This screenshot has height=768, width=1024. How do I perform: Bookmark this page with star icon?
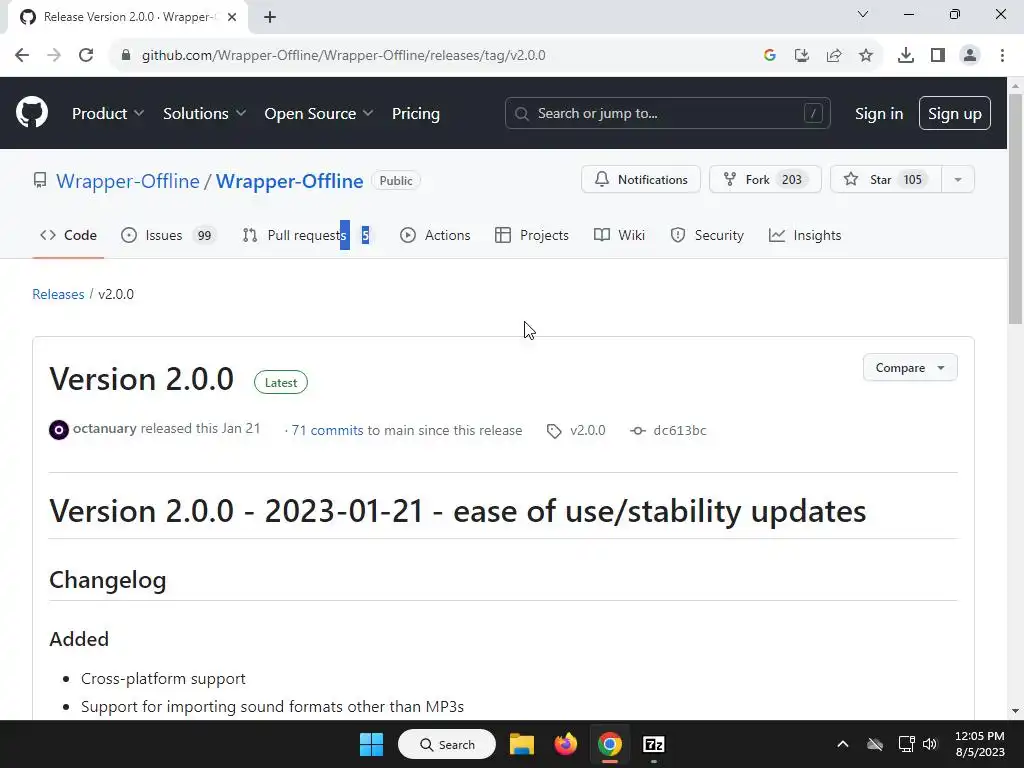(x=866, y=56)
